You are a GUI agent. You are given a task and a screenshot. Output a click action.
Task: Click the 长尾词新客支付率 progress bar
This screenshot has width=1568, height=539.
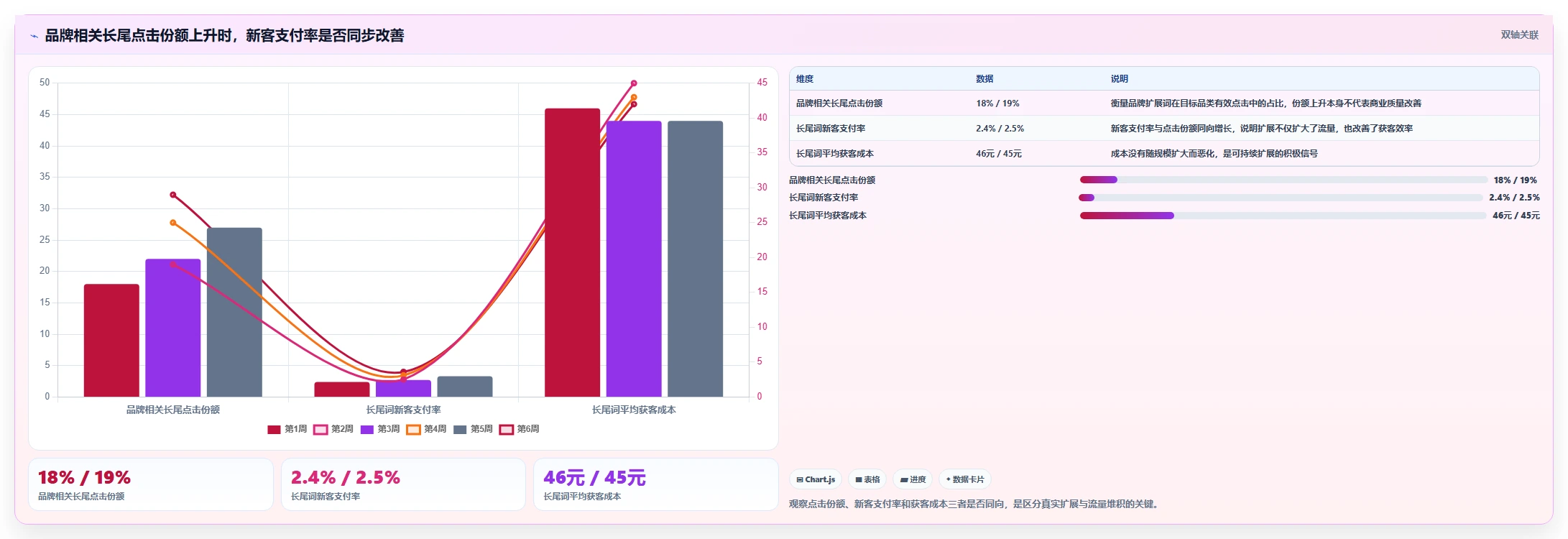click(1281, 198)
